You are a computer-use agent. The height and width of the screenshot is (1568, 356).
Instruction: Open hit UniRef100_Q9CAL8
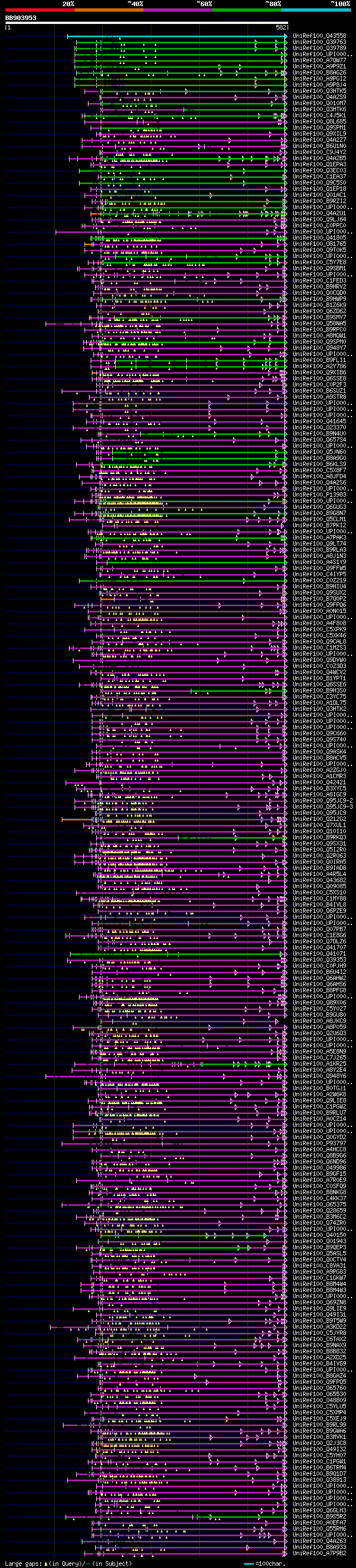(x=319, y=641)
